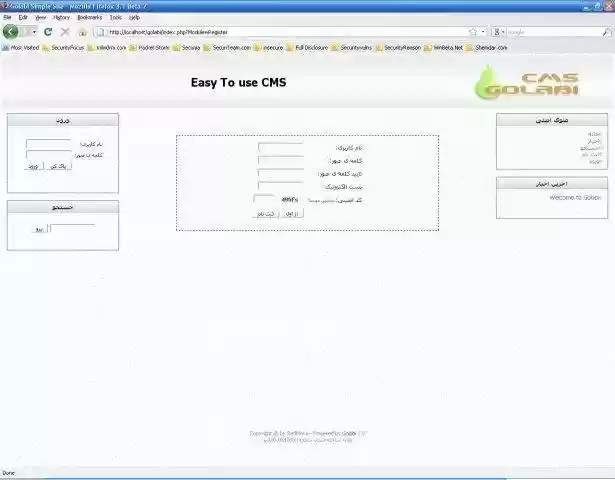The width and height of the screenshot is (615, 480).
Task: Open the Tools menu
Action: (116, 17)
